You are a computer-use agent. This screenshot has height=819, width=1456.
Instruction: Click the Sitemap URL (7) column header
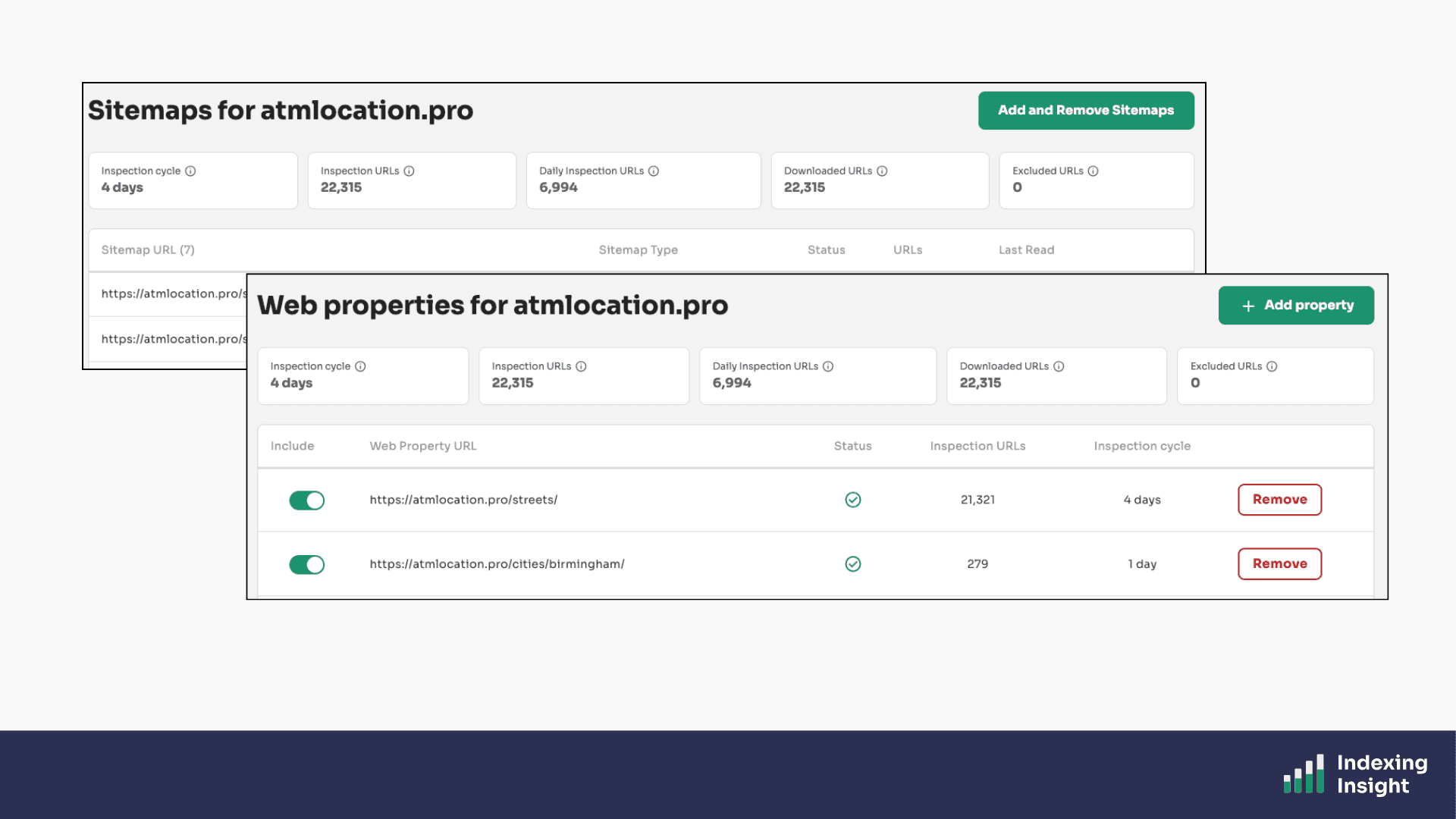pos(148,250)
